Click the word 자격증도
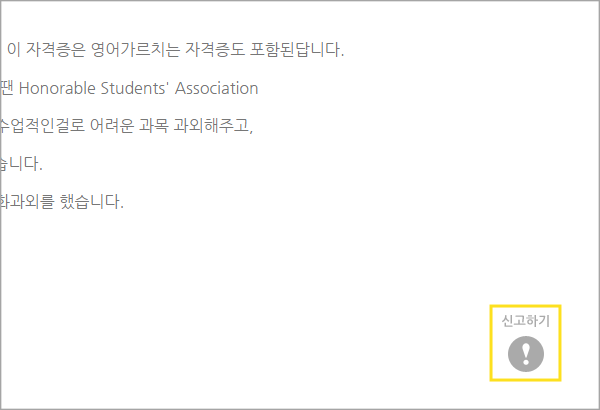This screenshot has height=410, width=600. pos(215,50)
